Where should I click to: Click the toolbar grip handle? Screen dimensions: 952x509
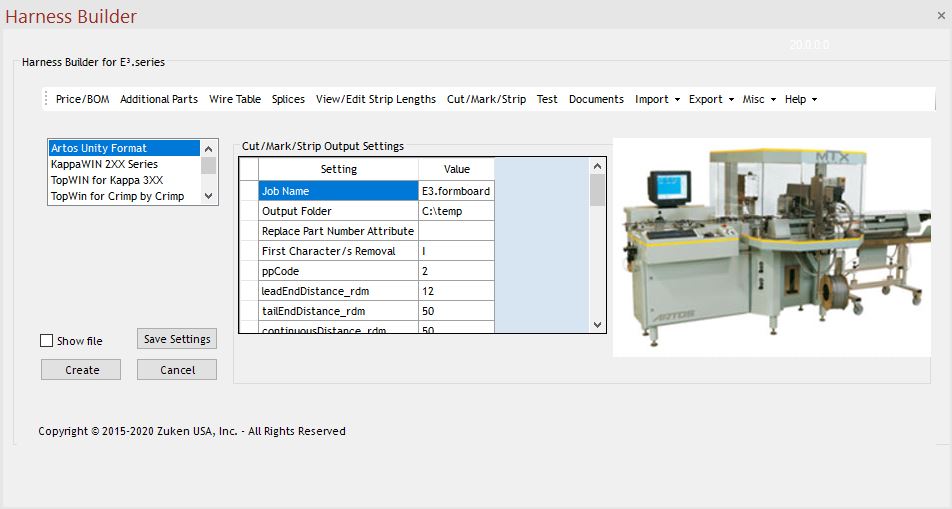(x=46, y=99)
